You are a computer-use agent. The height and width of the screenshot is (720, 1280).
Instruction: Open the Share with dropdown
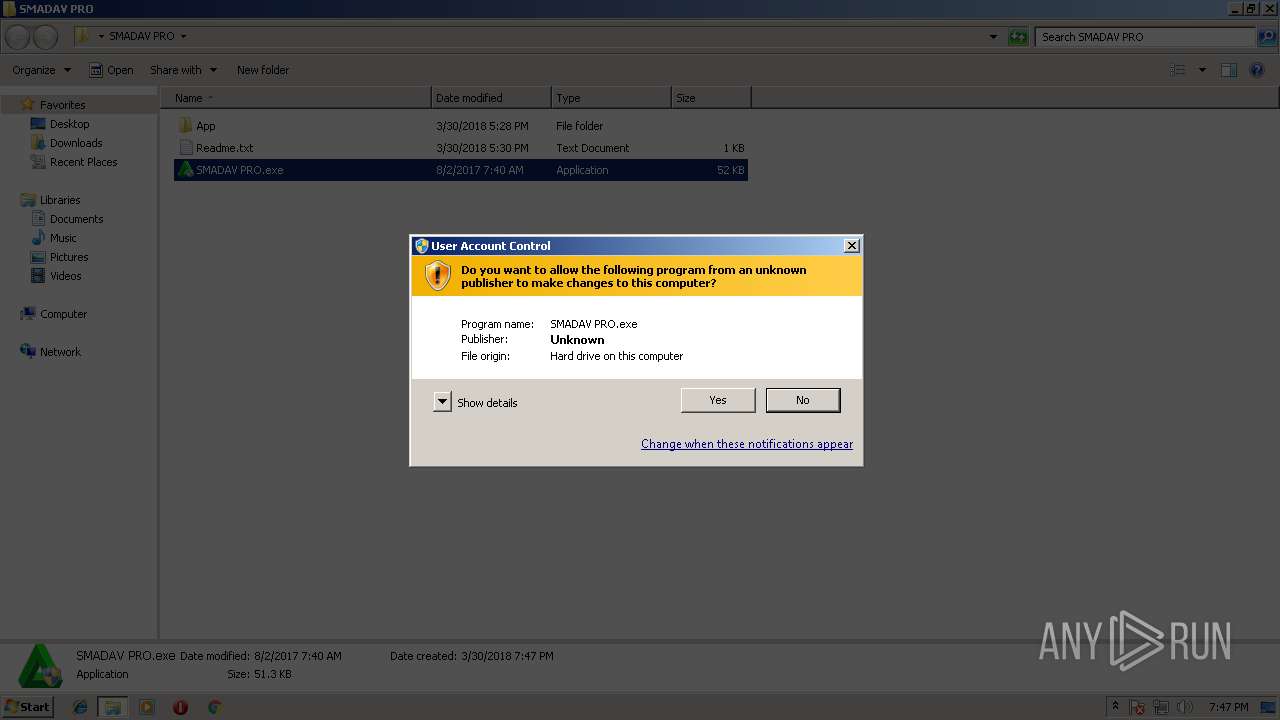[x=183, y=70]
